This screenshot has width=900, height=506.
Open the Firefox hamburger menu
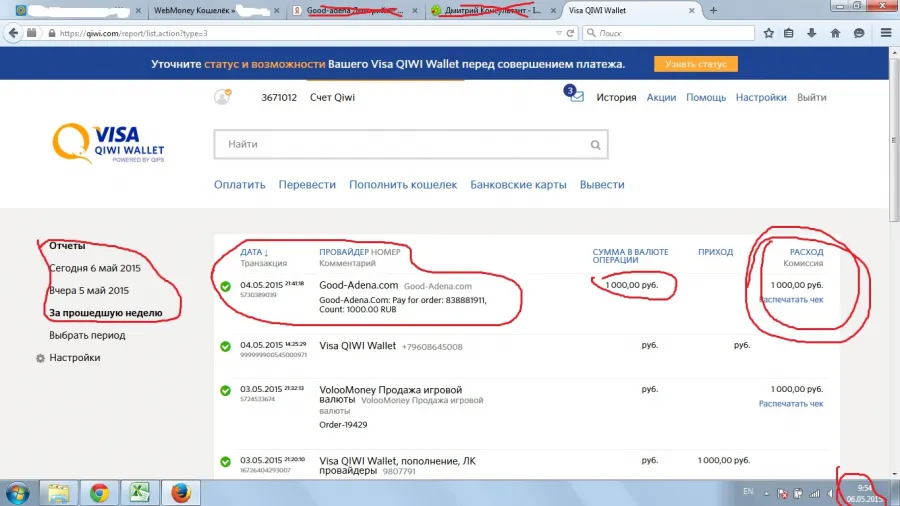(x=886, y=33)
